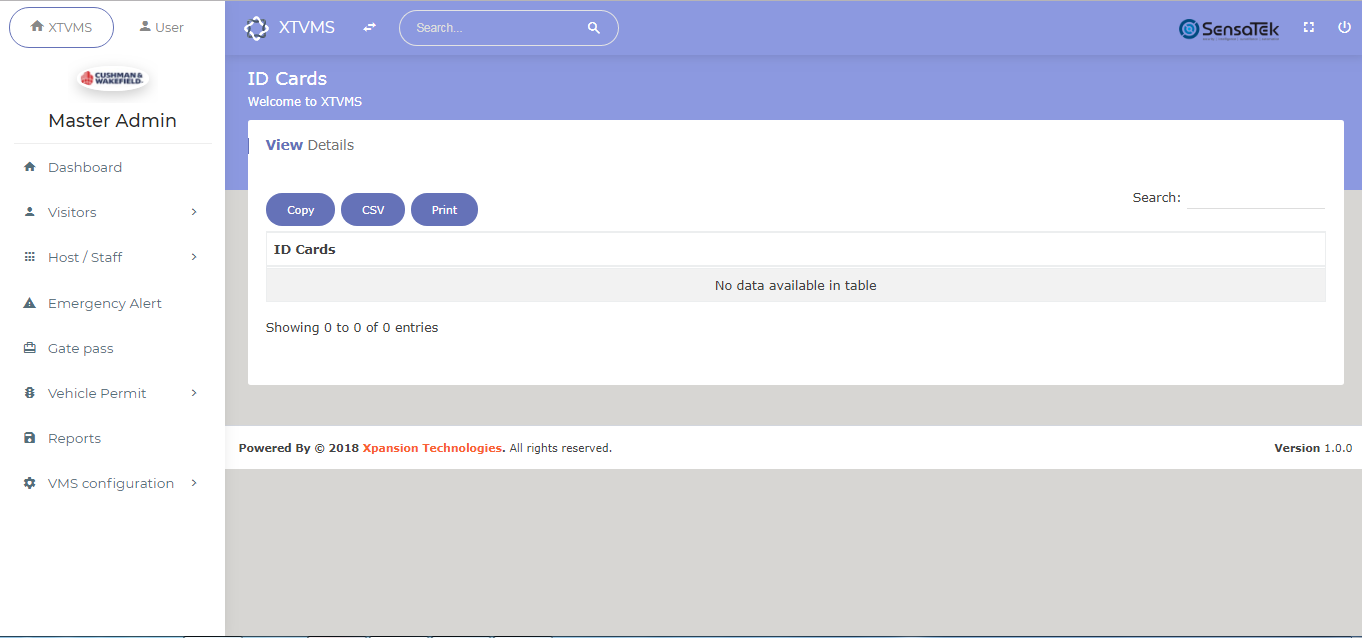Click the Emergency Alert warning icon
The width and height of the screenshot is (1362, 638).
[29, 303]
